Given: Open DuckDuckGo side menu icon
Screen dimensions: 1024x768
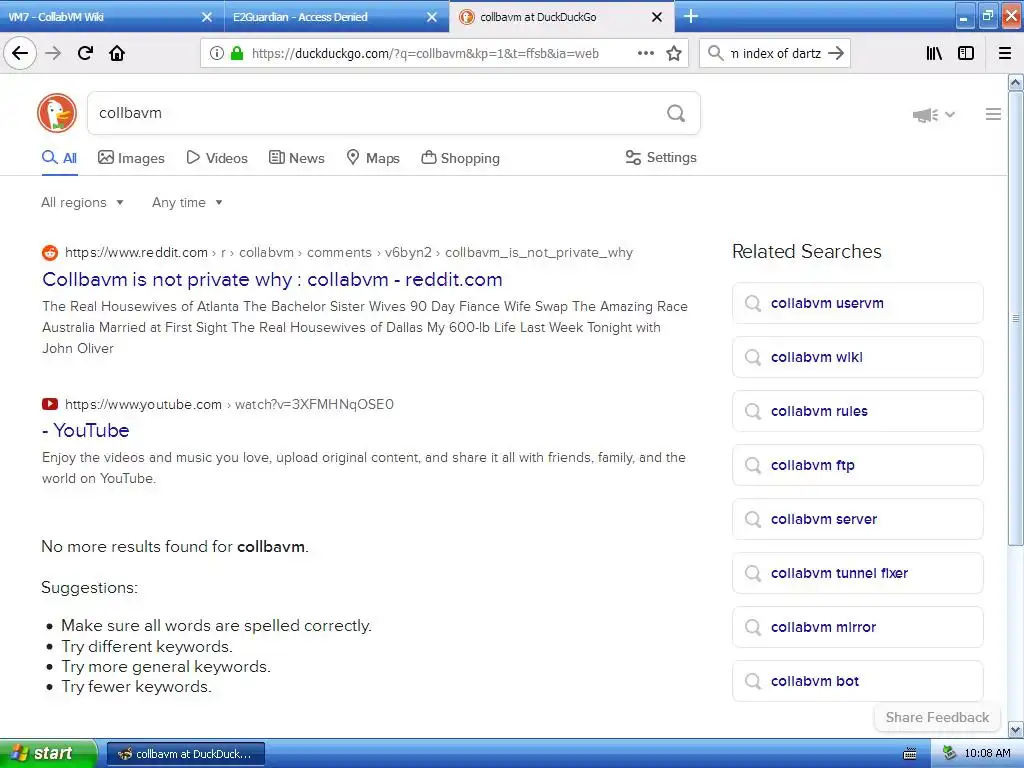Looking at the screenshot, I should [x=993, y=114].
